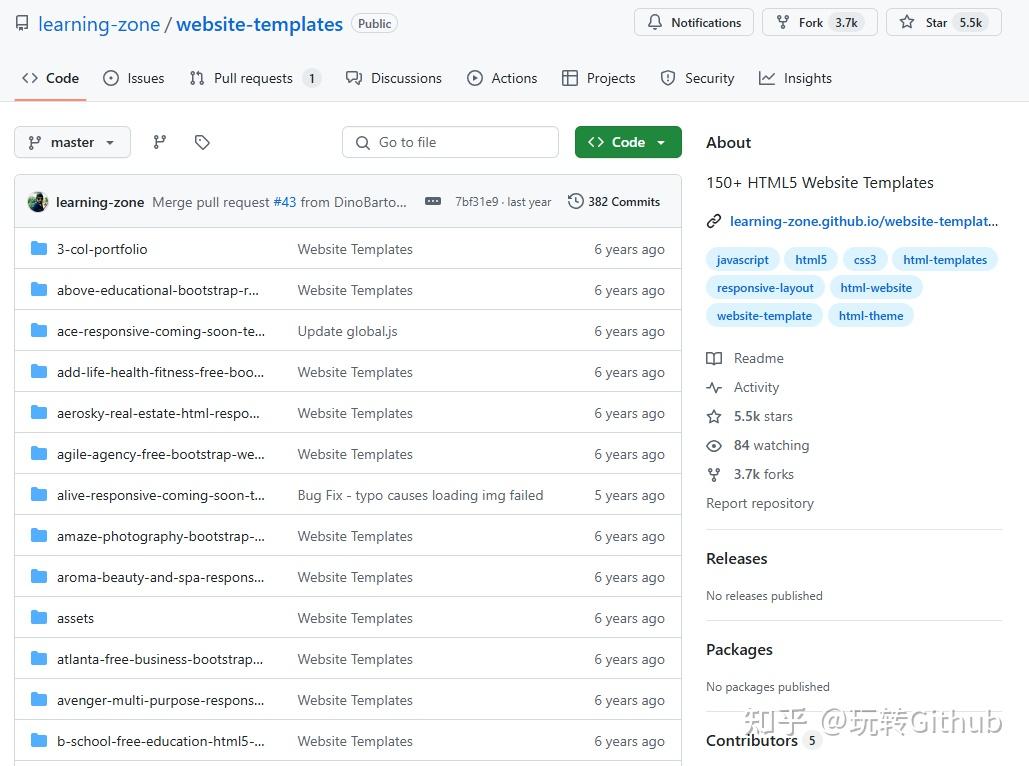The height and width of the screenshot is (766, 1029).
Task: Open the Security tab
Action: pyautogui.click(x=697, y=78)
